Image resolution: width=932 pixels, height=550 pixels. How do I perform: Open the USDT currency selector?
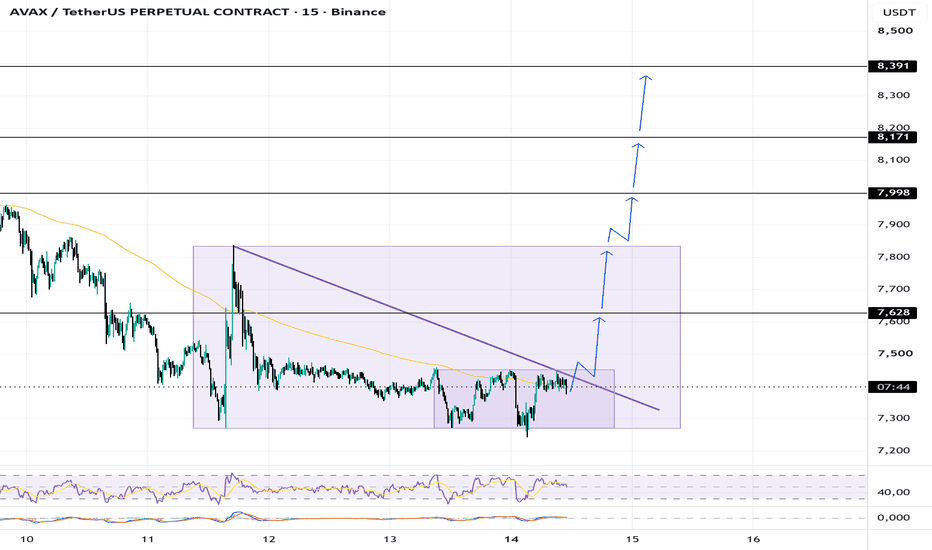point(899,12)
